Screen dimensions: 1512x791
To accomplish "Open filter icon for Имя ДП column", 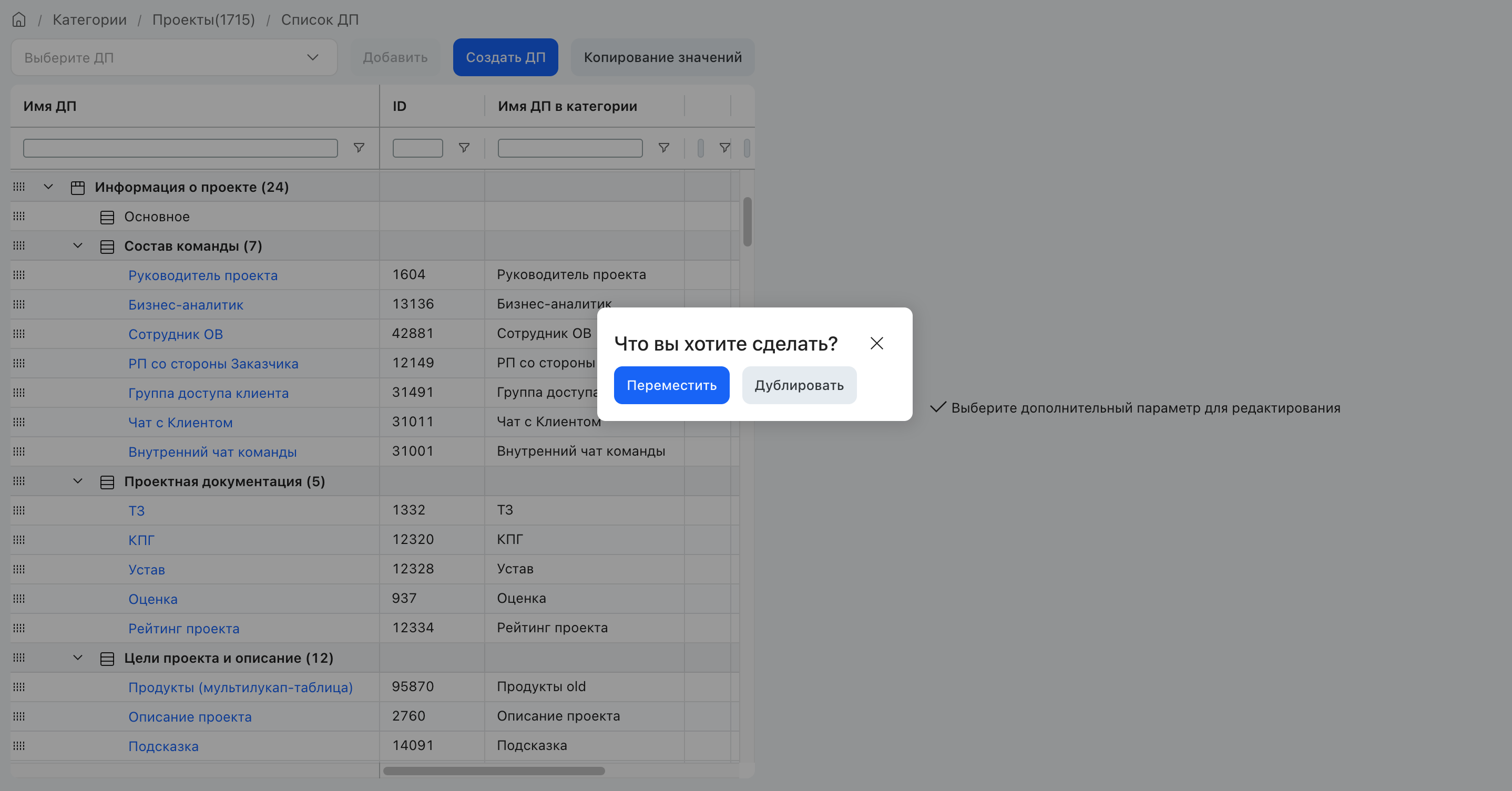I will pos(359,148).
